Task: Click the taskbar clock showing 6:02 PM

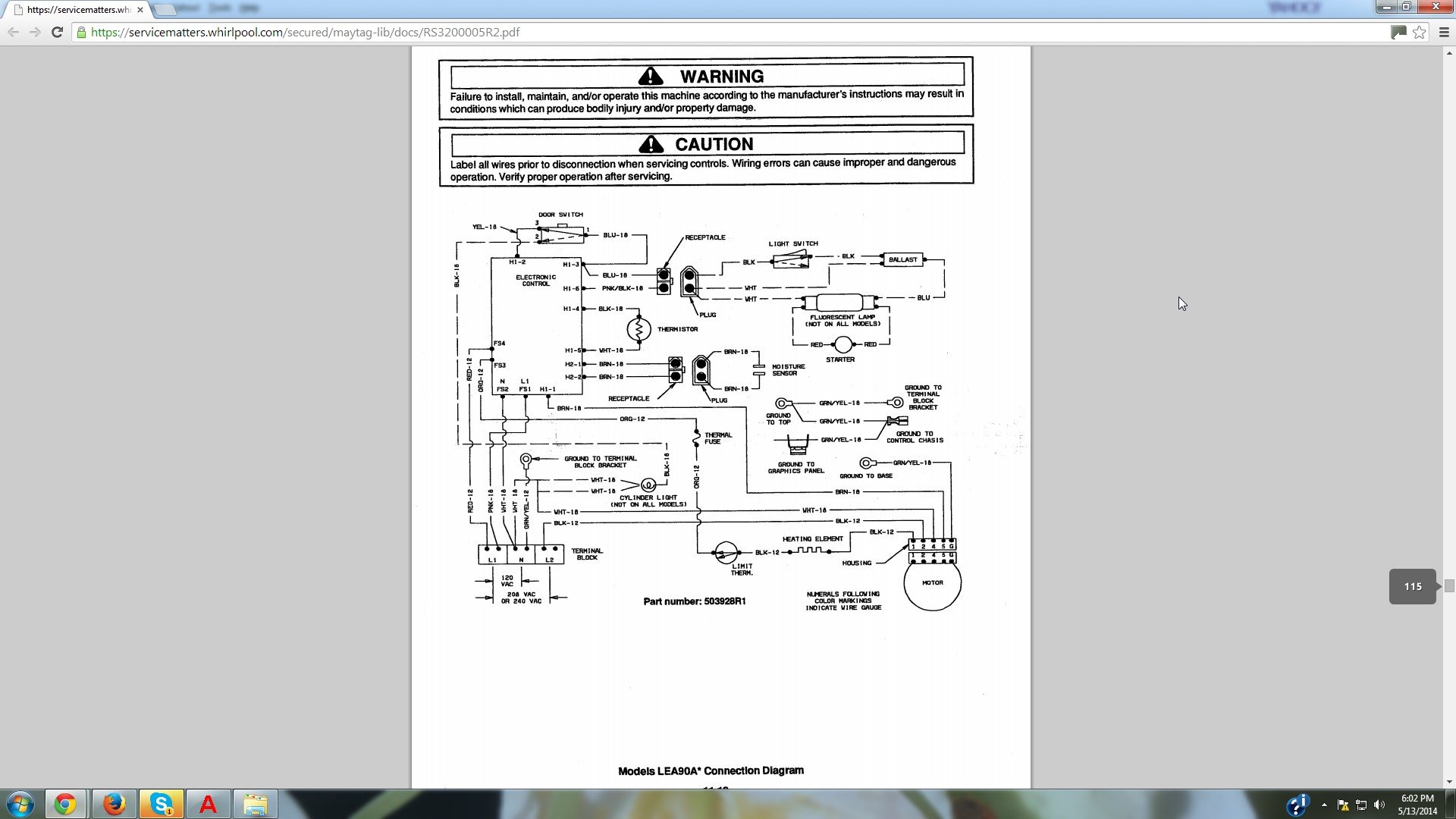Action: click(1417, 804)
